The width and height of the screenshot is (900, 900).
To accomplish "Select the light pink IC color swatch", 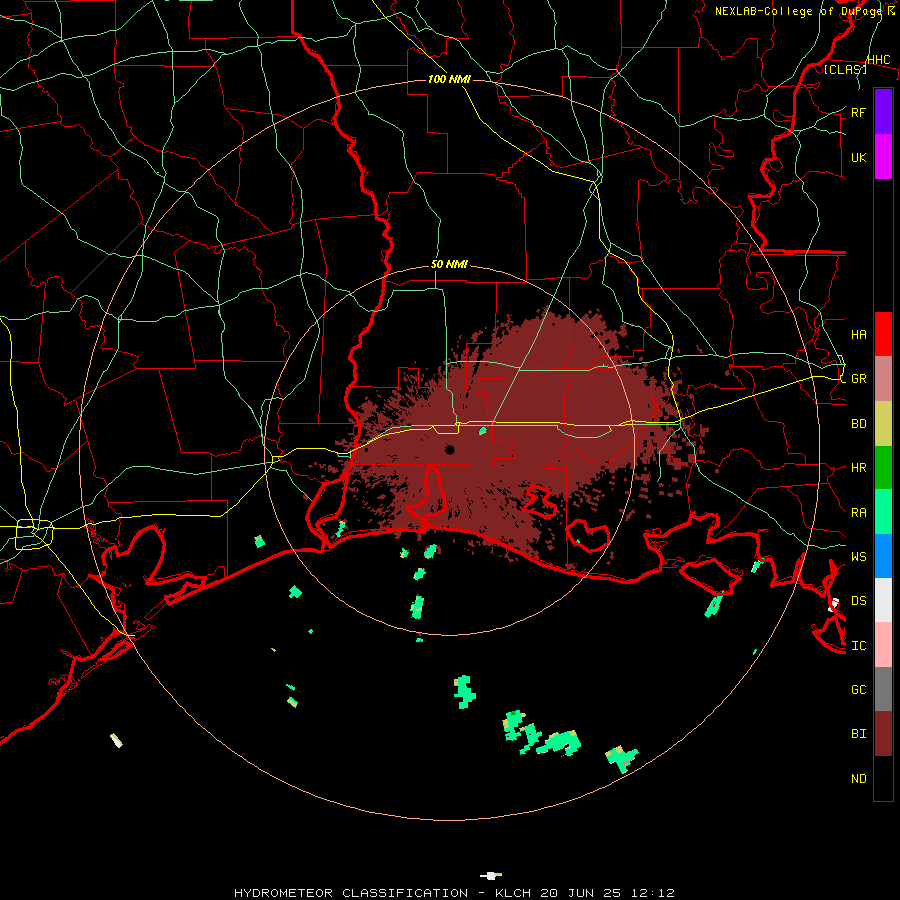I will point(883,645).
